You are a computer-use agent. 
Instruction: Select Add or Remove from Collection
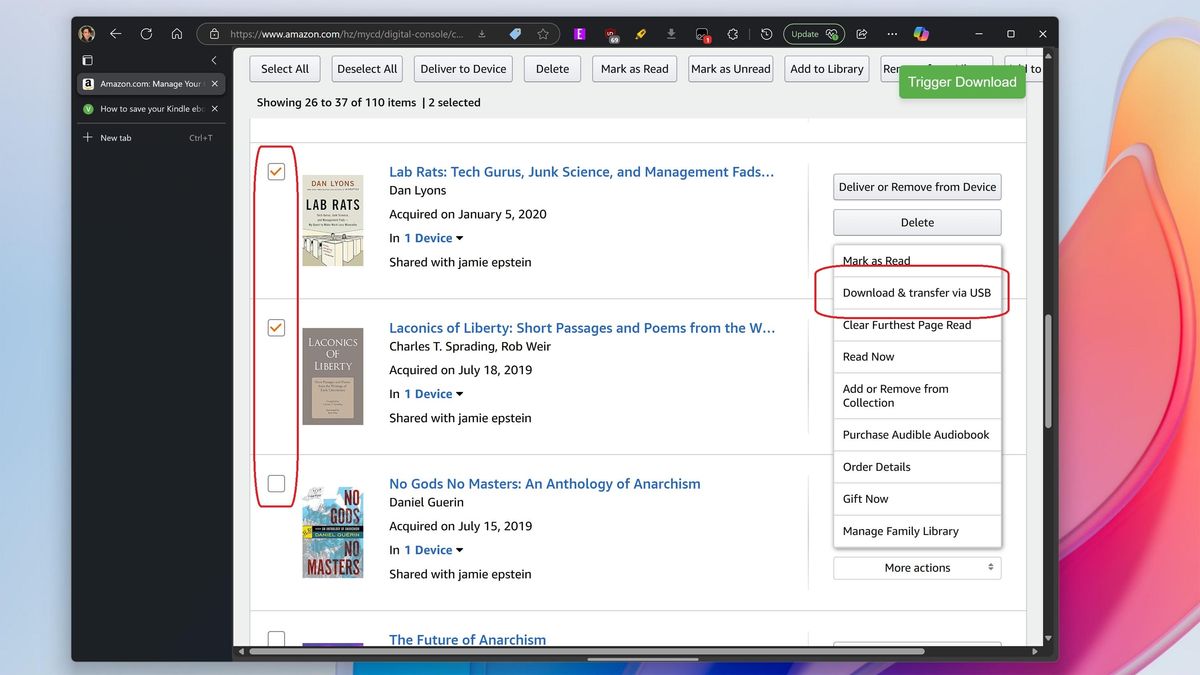tap(917, 396)
